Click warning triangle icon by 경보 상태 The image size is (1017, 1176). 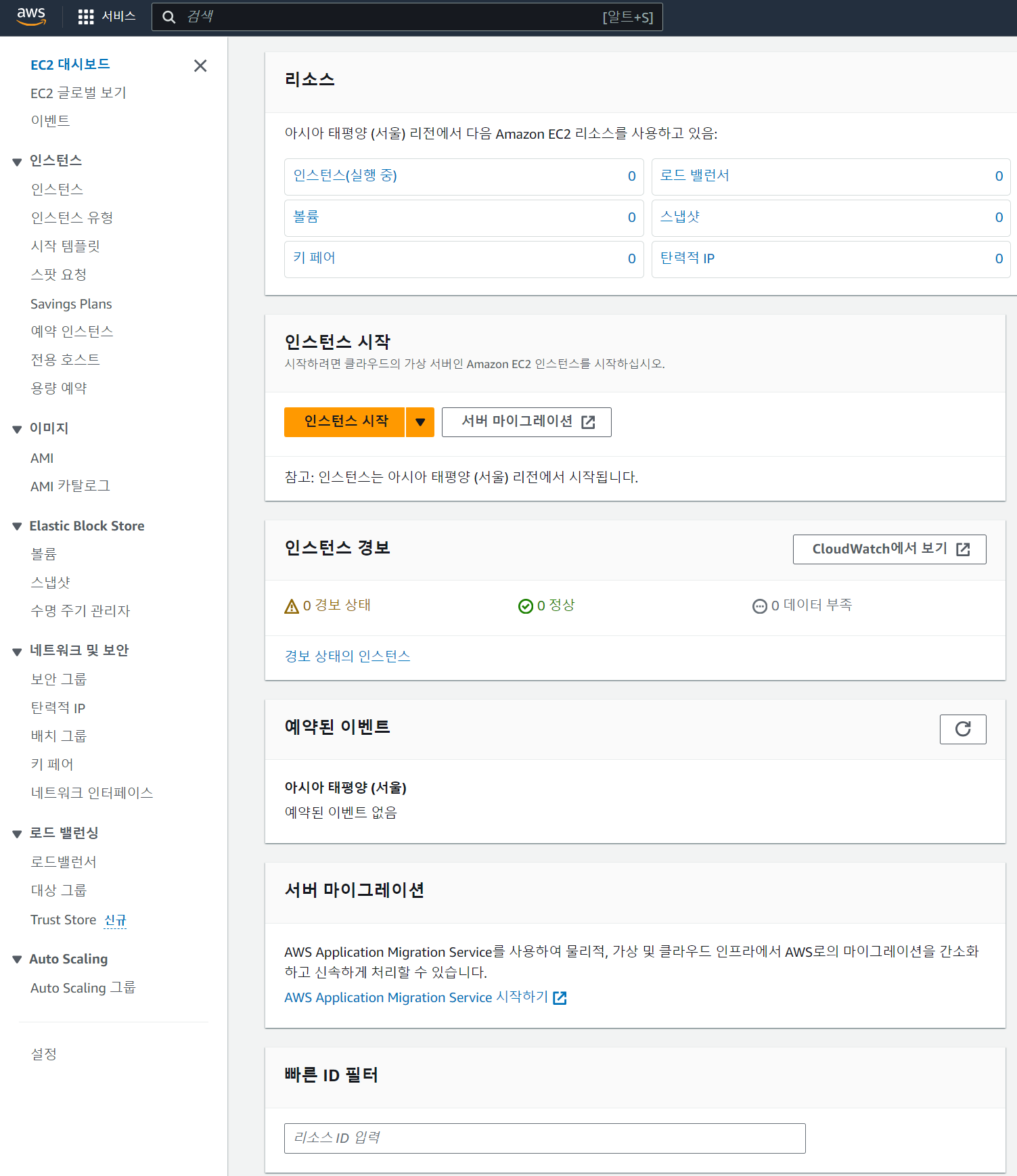point(292,606)
